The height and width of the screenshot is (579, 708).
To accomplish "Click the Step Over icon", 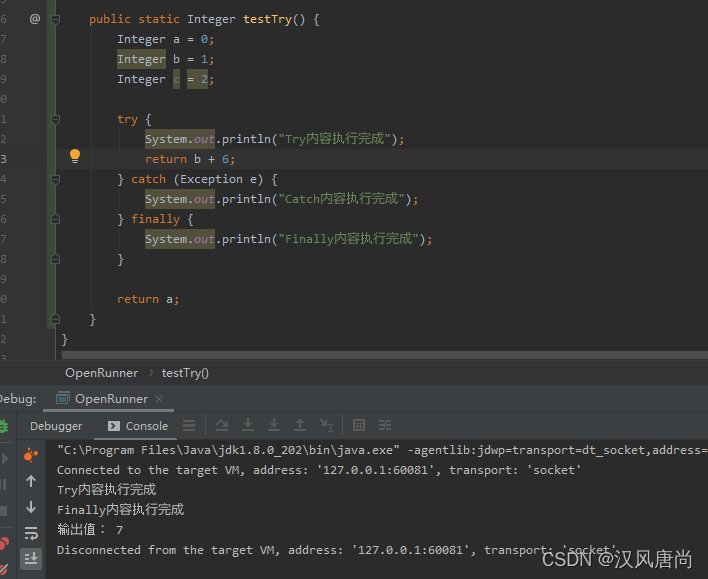I will [x=222, y=425].
